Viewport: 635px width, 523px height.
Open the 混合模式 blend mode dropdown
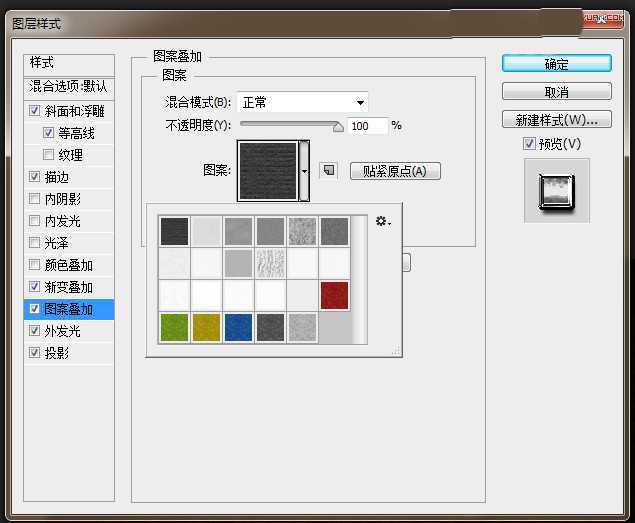(x=302, y=102)
